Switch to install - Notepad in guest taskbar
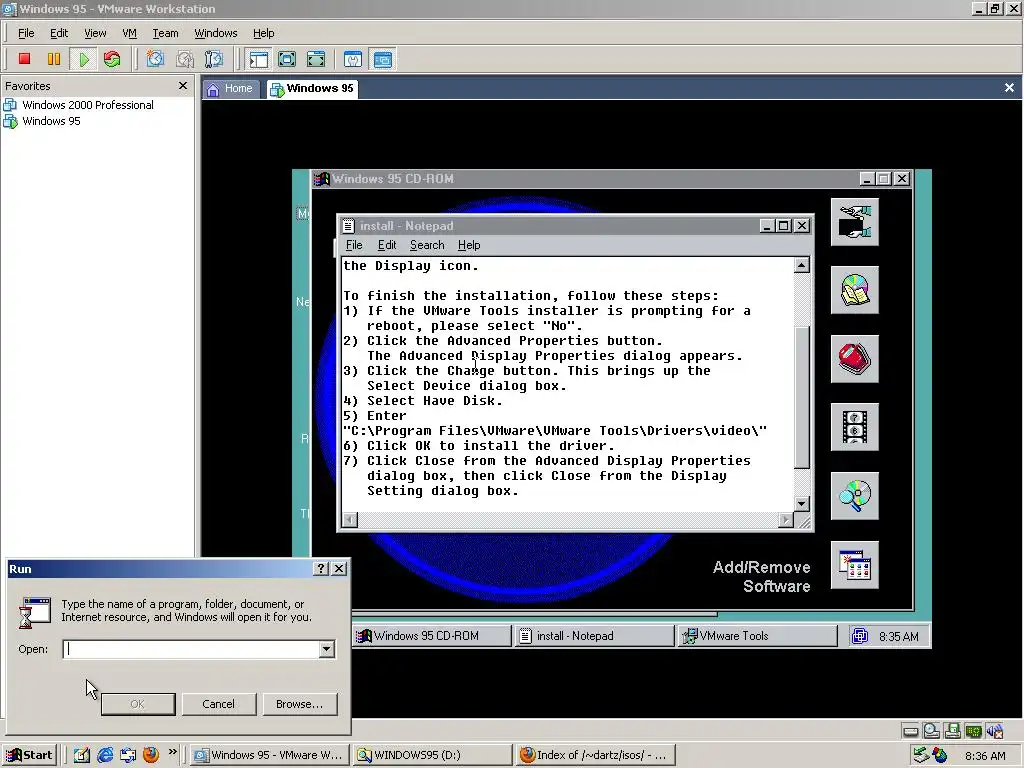Image resolution: width=1024 pixels, height=768 pixels. point(594,636)
